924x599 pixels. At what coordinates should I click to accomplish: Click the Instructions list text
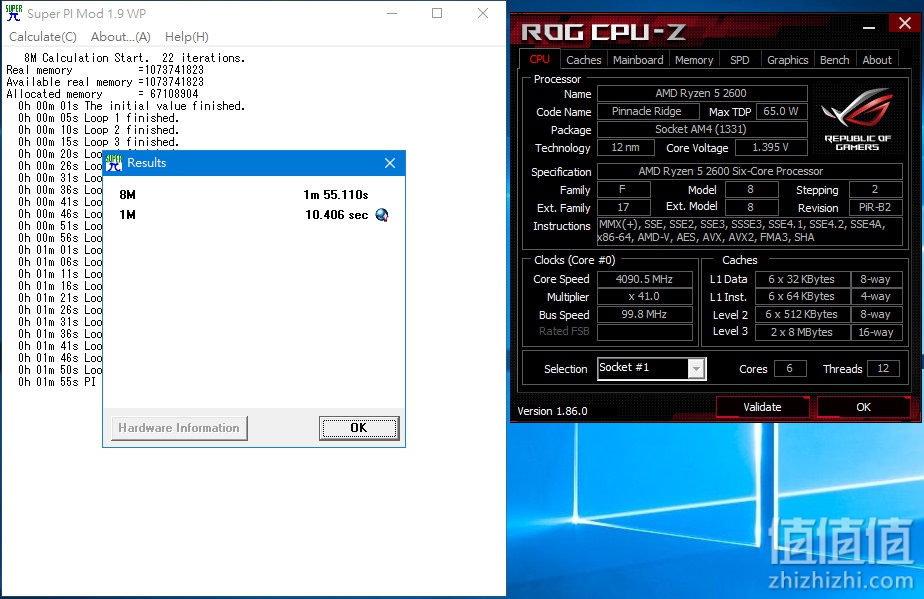(750, 231)
